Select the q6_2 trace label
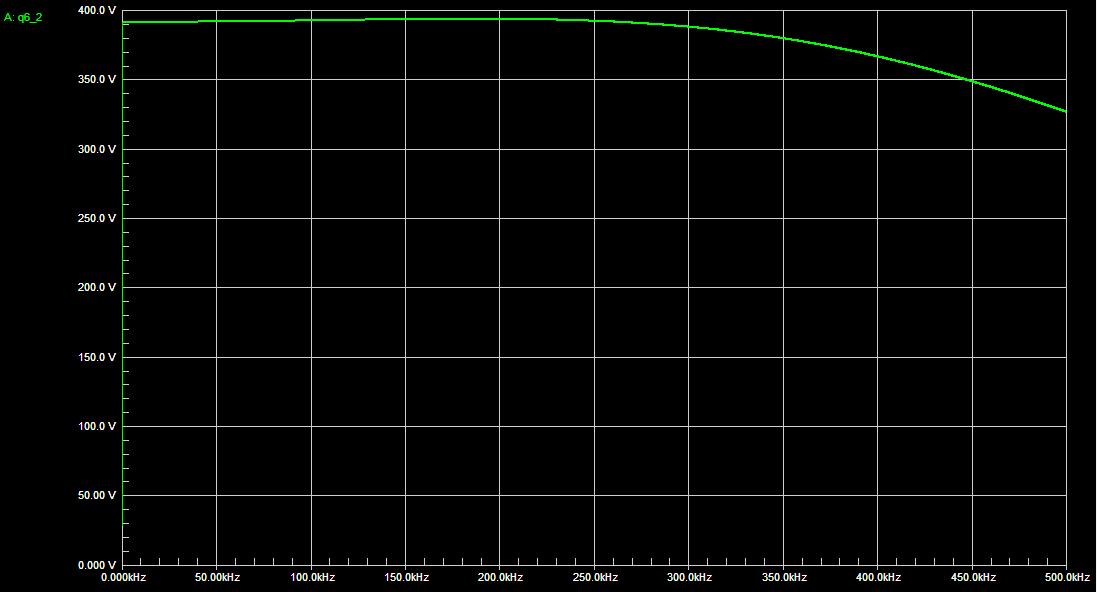The image size is (1097, 592). [24, 17]
